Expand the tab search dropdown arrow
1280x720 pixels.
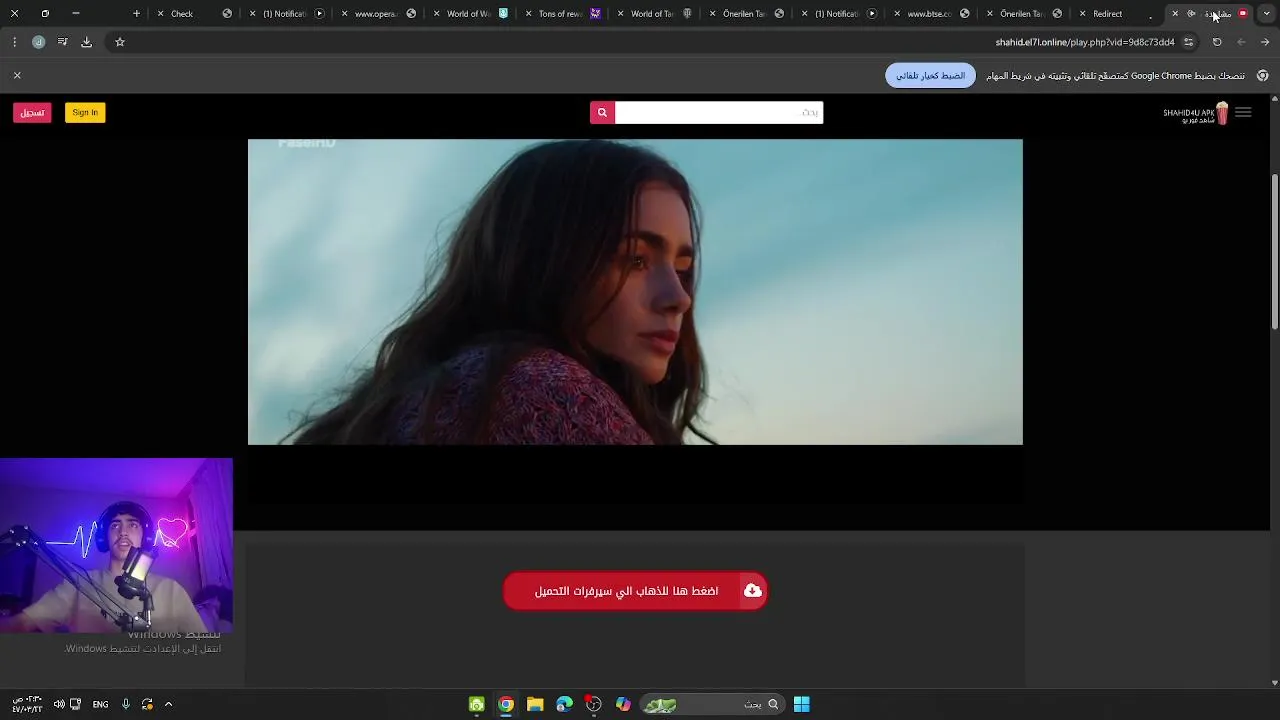coord(1266,14)
